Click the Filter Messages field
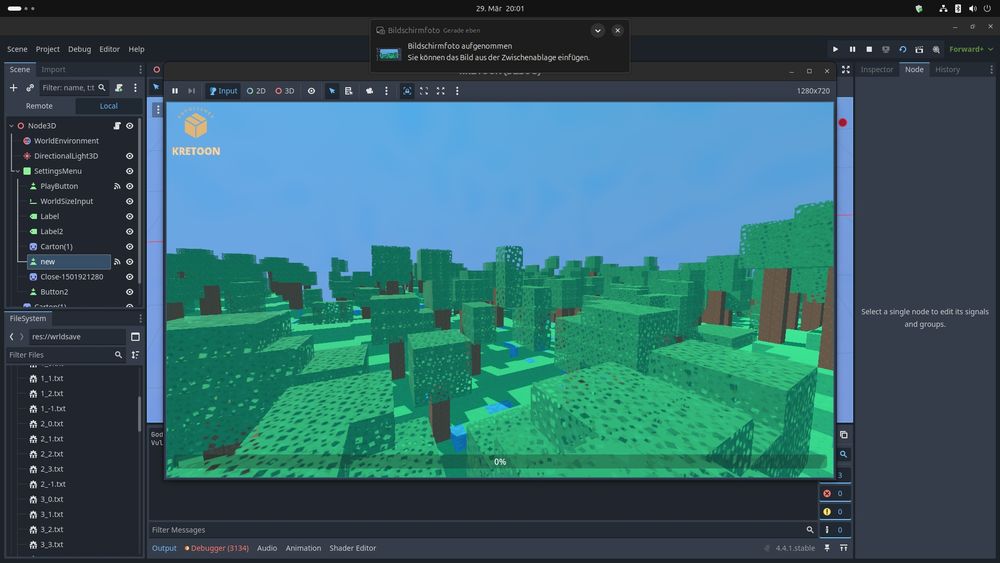Screen dimensions: 1000x563 click(x=483, y=530)
